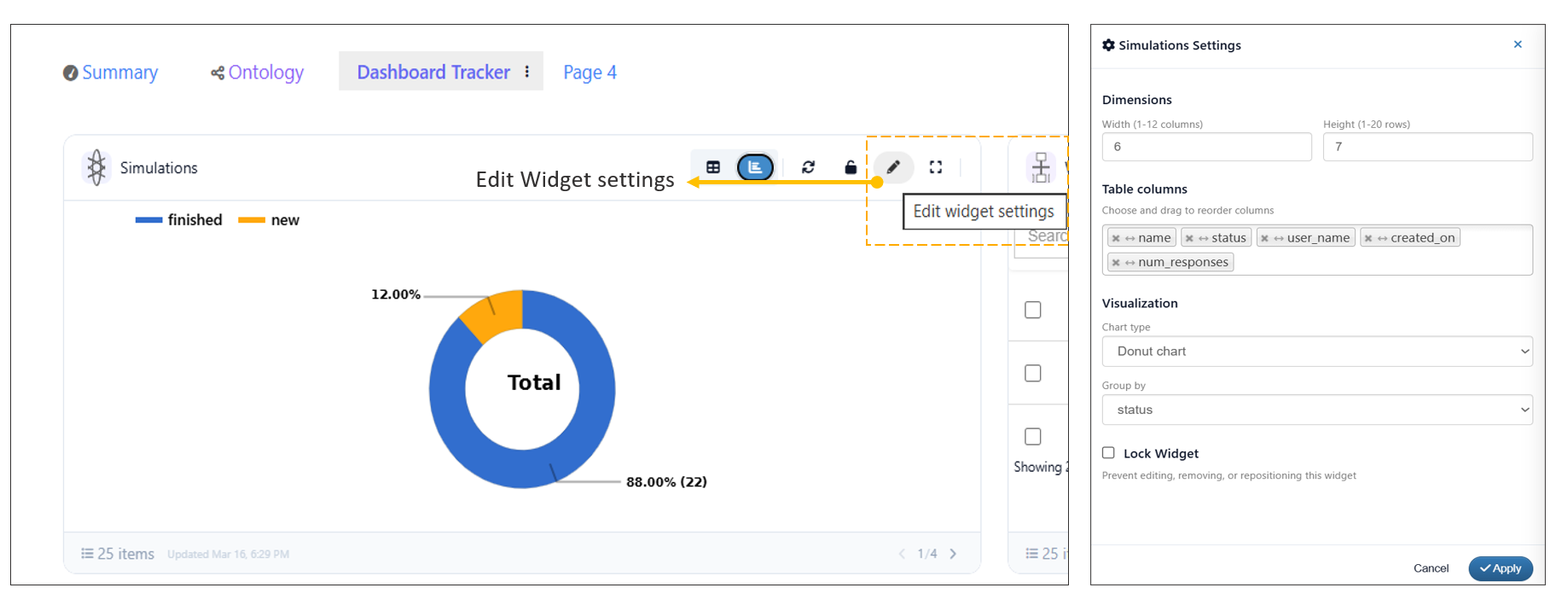Select the chart view icon

tap(755, 167)
